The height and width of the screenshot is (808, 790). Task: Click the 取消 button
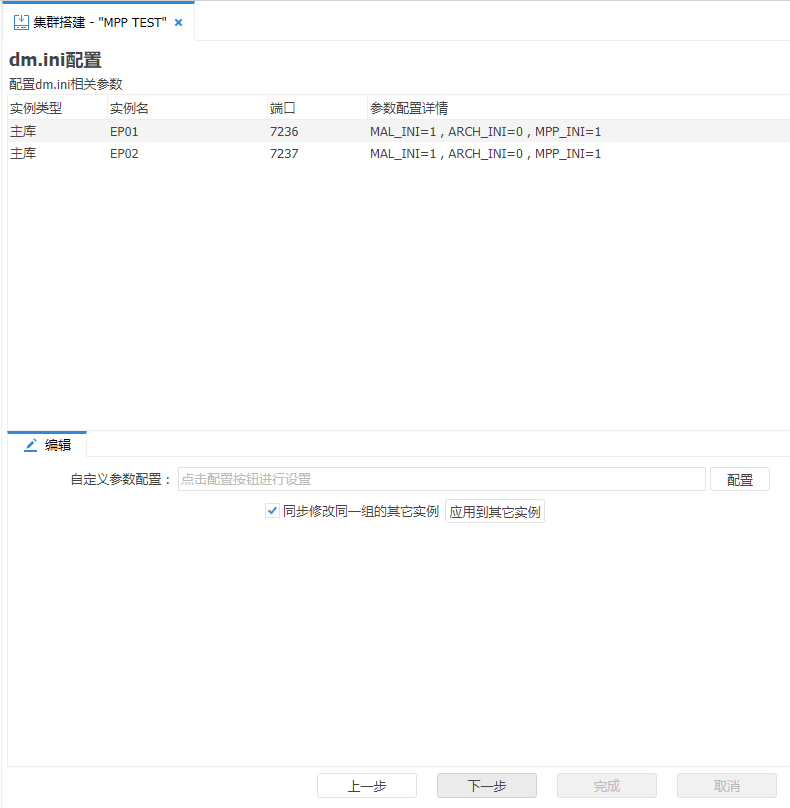point(727,786)
